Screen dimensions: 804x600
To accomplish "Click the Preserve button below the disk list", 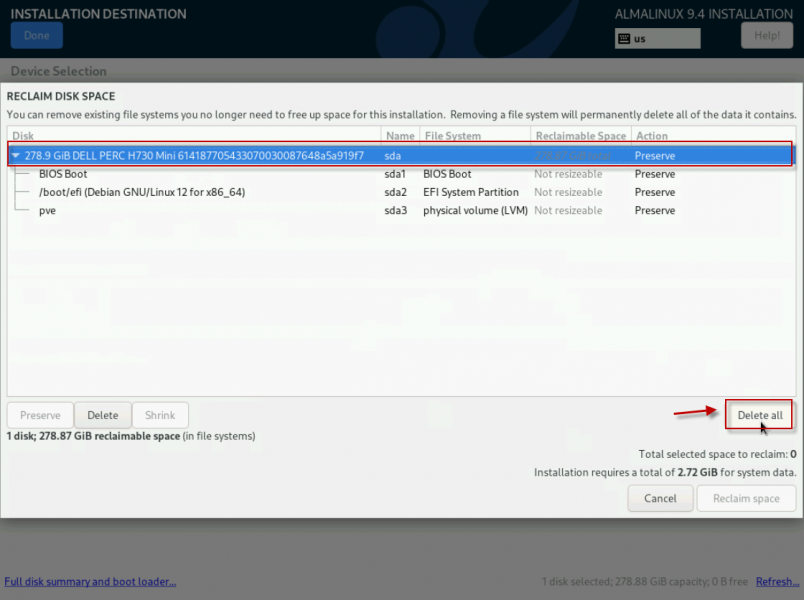I will 40,415.
